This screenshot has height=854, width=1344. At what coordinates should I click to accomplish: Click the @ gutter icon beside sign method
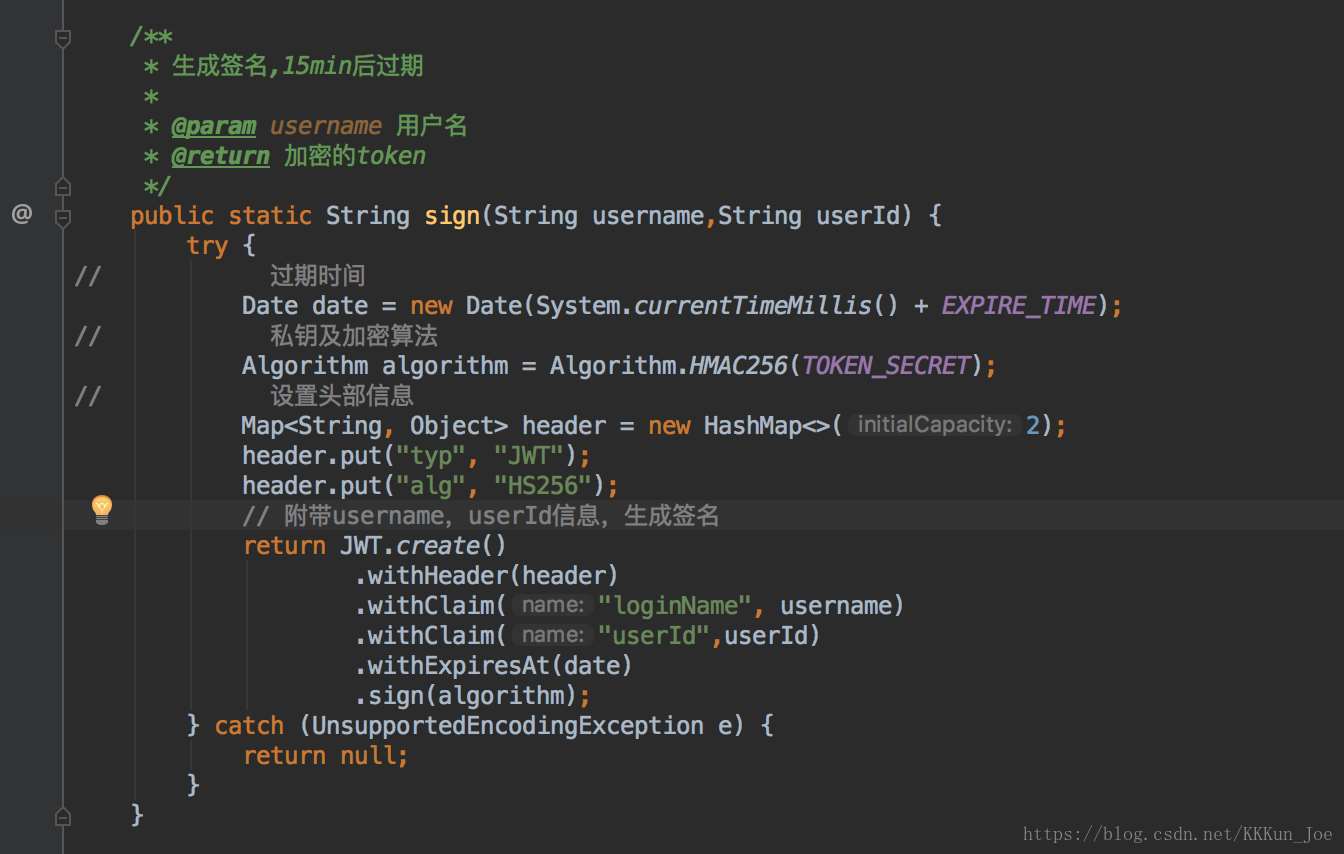click(22, 214)
